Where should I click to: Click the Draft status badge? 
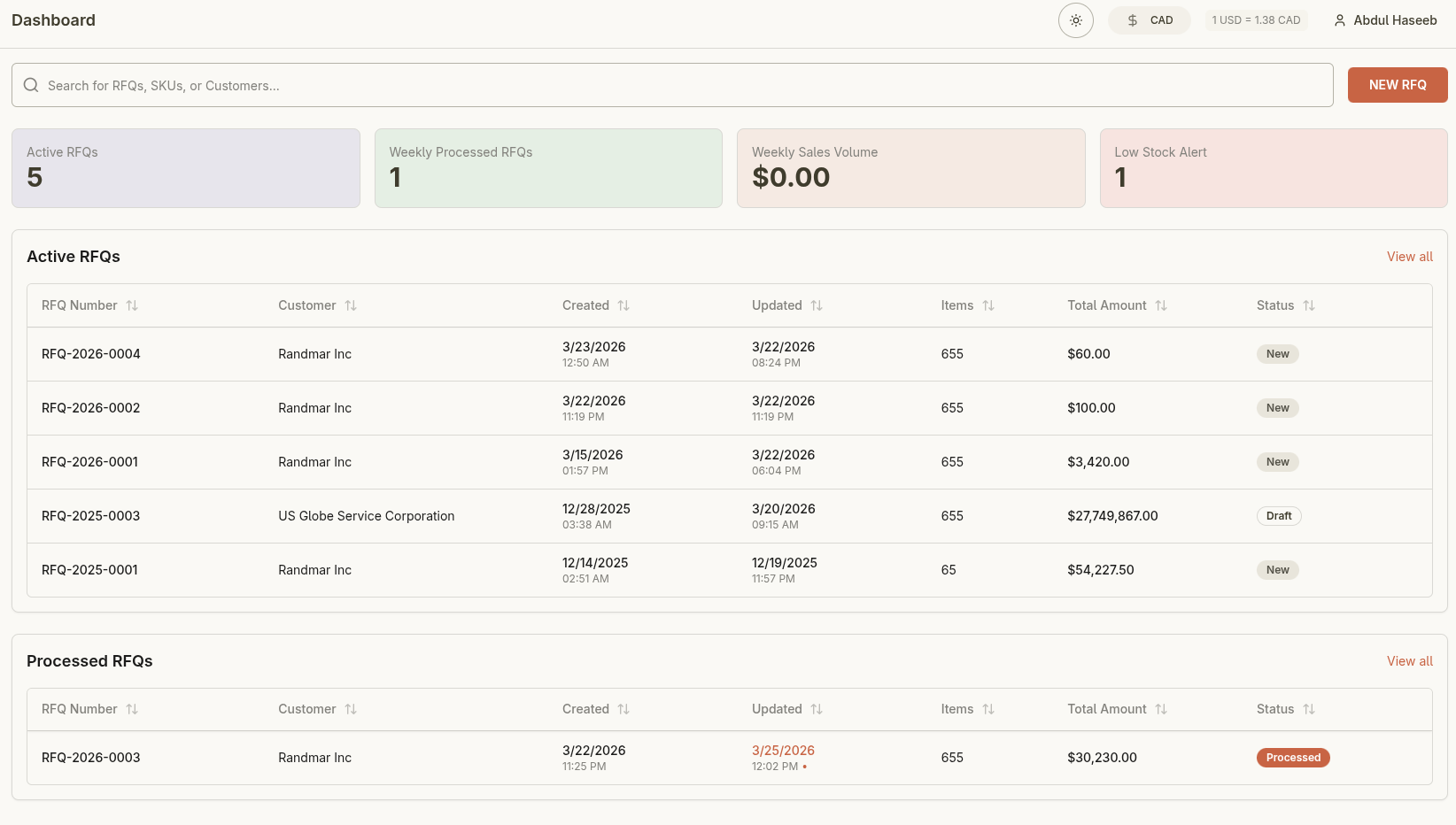[x=1279, y=516]
